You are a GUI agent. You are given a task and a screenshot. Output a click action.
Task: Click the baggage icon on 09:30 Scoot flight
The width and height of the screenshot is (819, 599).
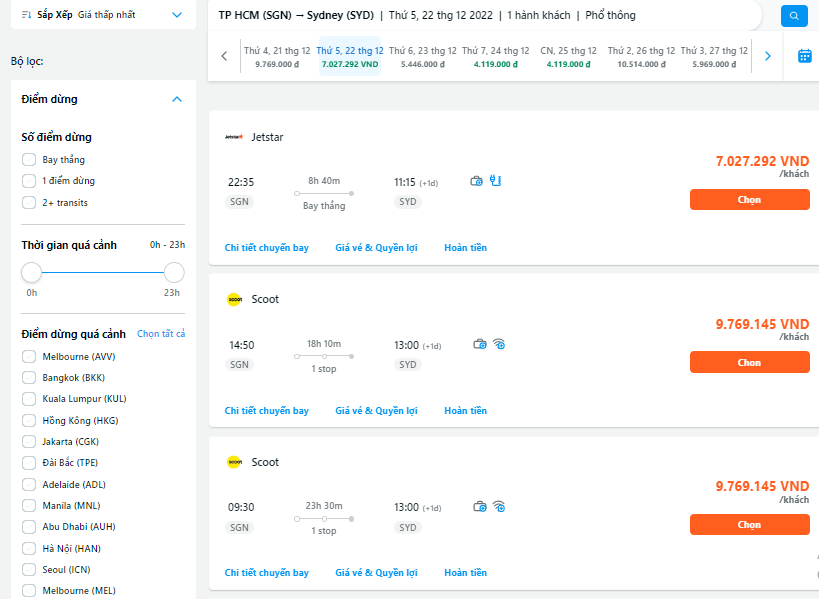click(x=480, y=507)
